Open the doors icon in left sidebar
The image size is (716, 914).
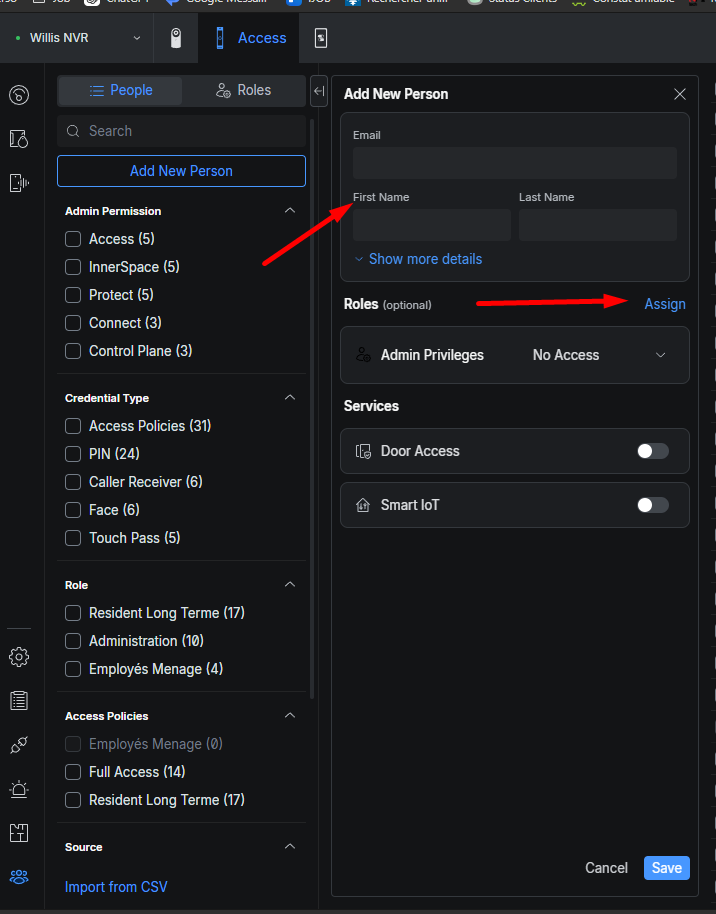click(19, 139)
